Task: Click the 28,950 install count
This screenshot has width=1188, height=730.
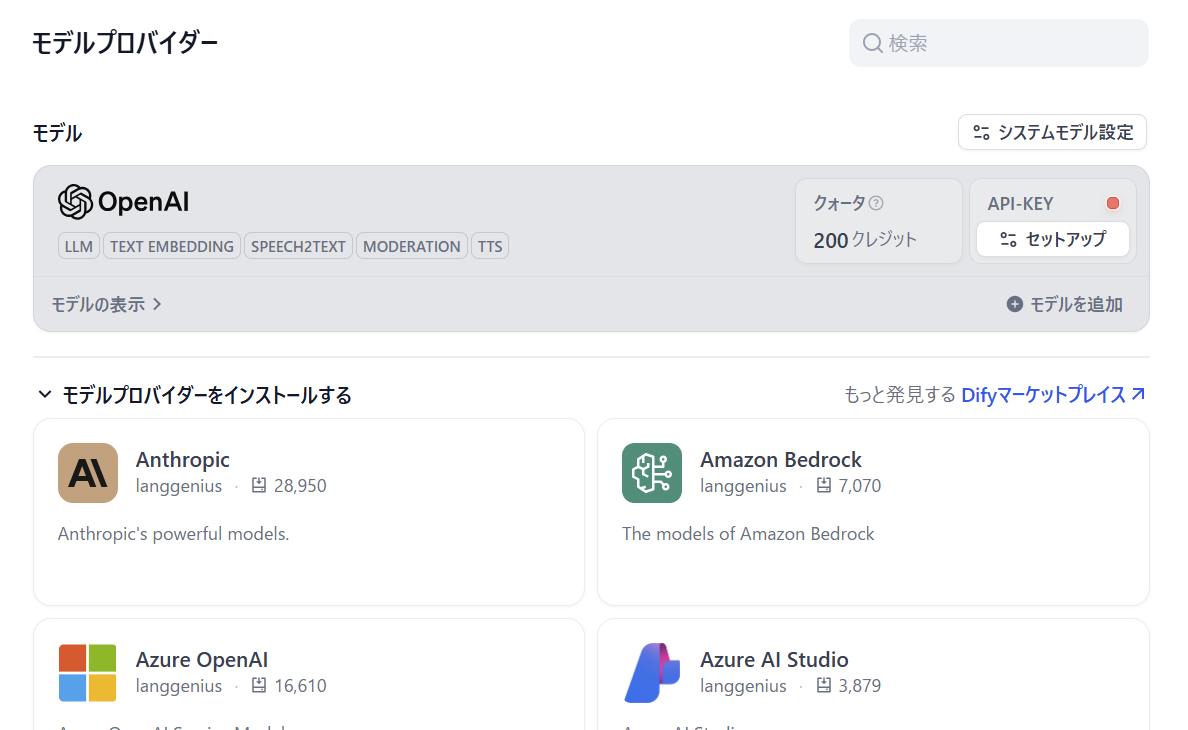Action: pos(300,485)
